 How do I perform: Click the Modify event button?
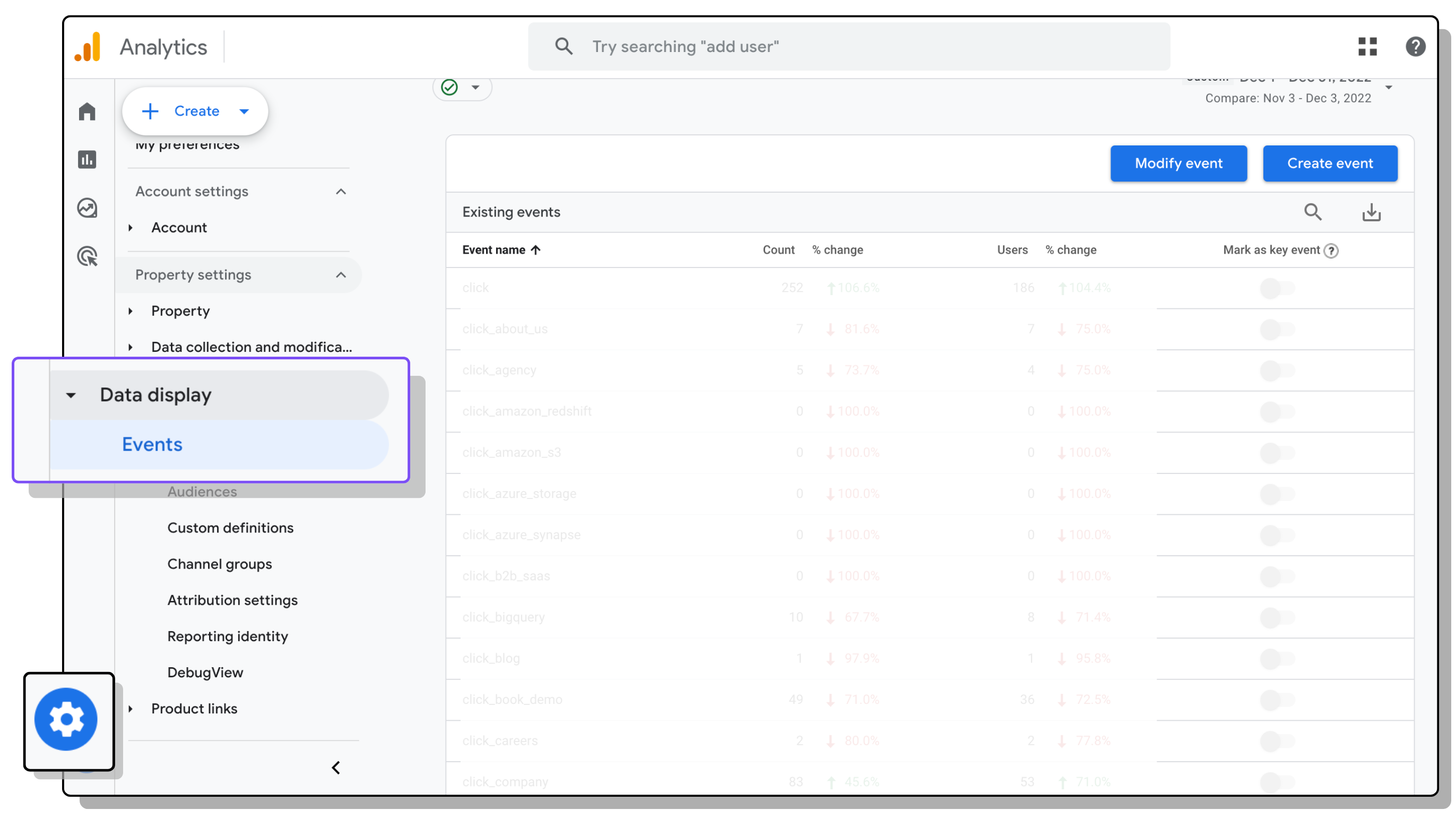pyautogui.click(x=1178, y=163)
